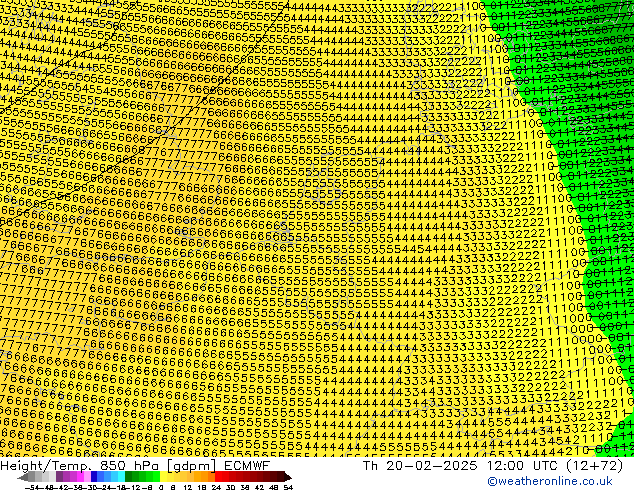Click the '-54' value on legend scale

click(32, 487)
